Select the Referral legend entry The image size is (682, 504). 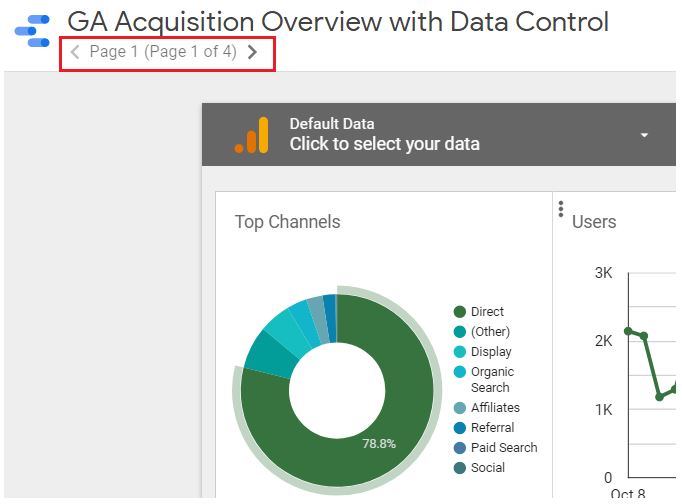click(x=484, y=428)
